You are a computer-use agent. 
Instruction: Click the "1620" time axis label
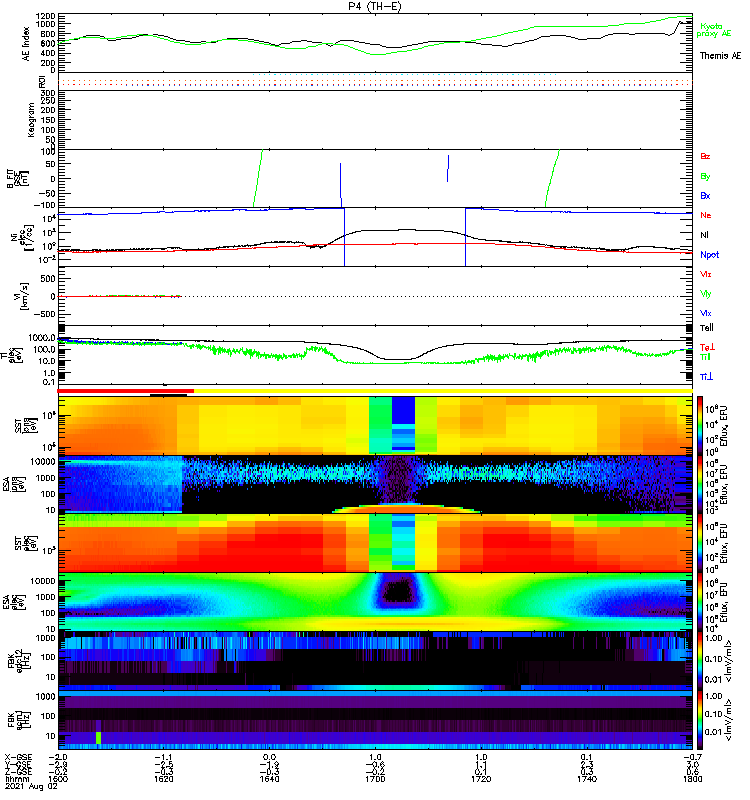coord(163,779)
